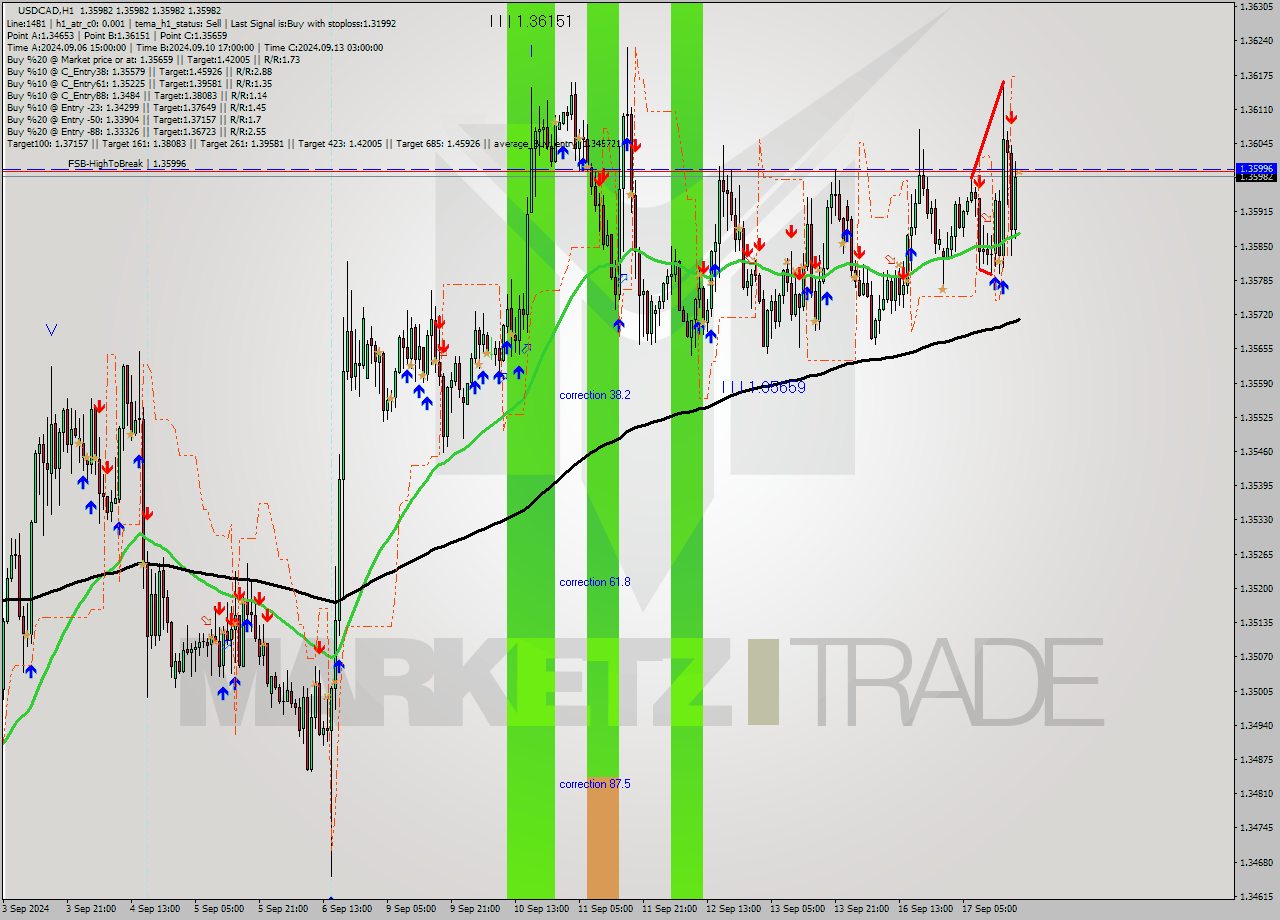Click the 1.36110 price axis label
This screenshot has height=920, width=1280.
(1256, 109)
